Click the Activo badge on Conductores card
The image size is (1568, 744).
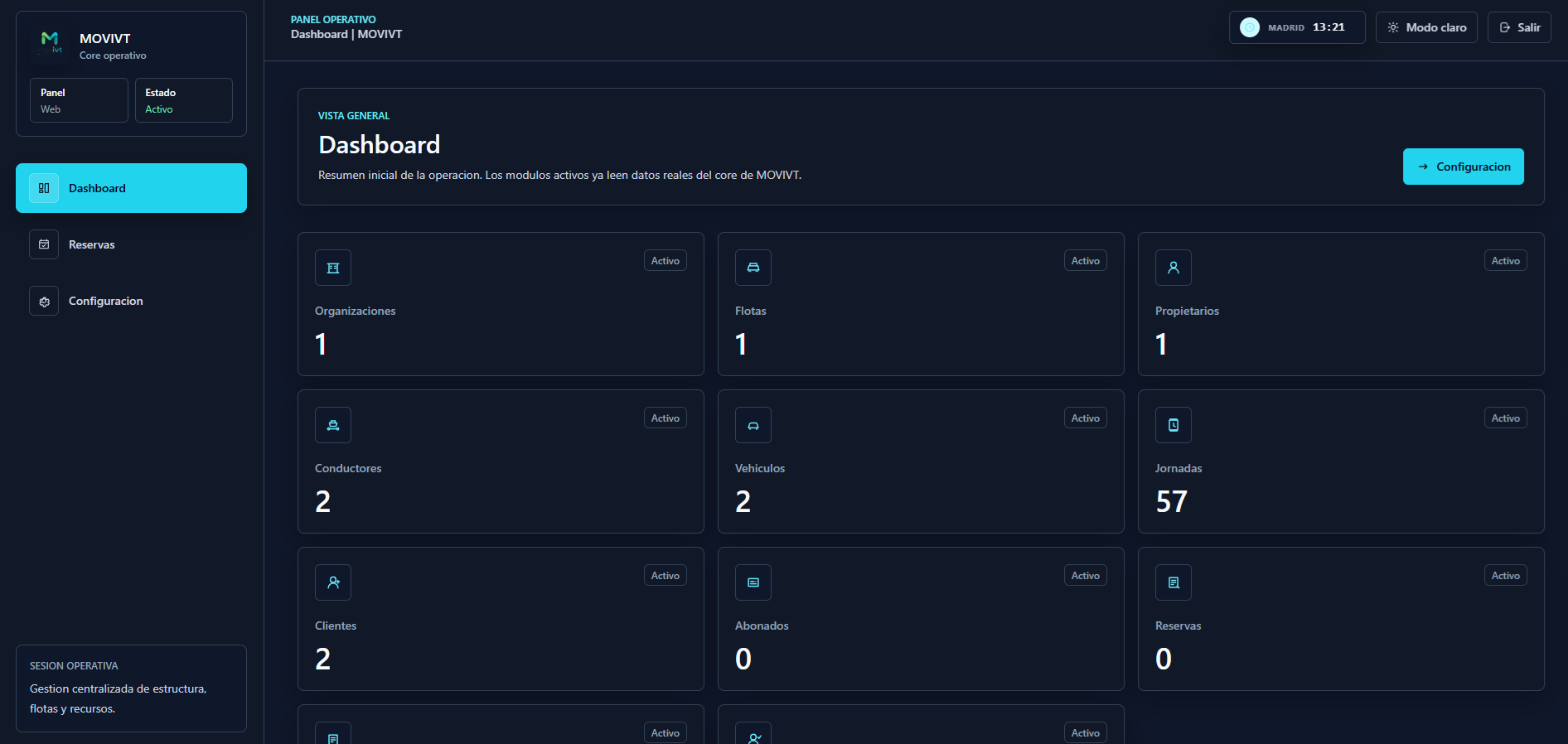(x=665, y=418)
